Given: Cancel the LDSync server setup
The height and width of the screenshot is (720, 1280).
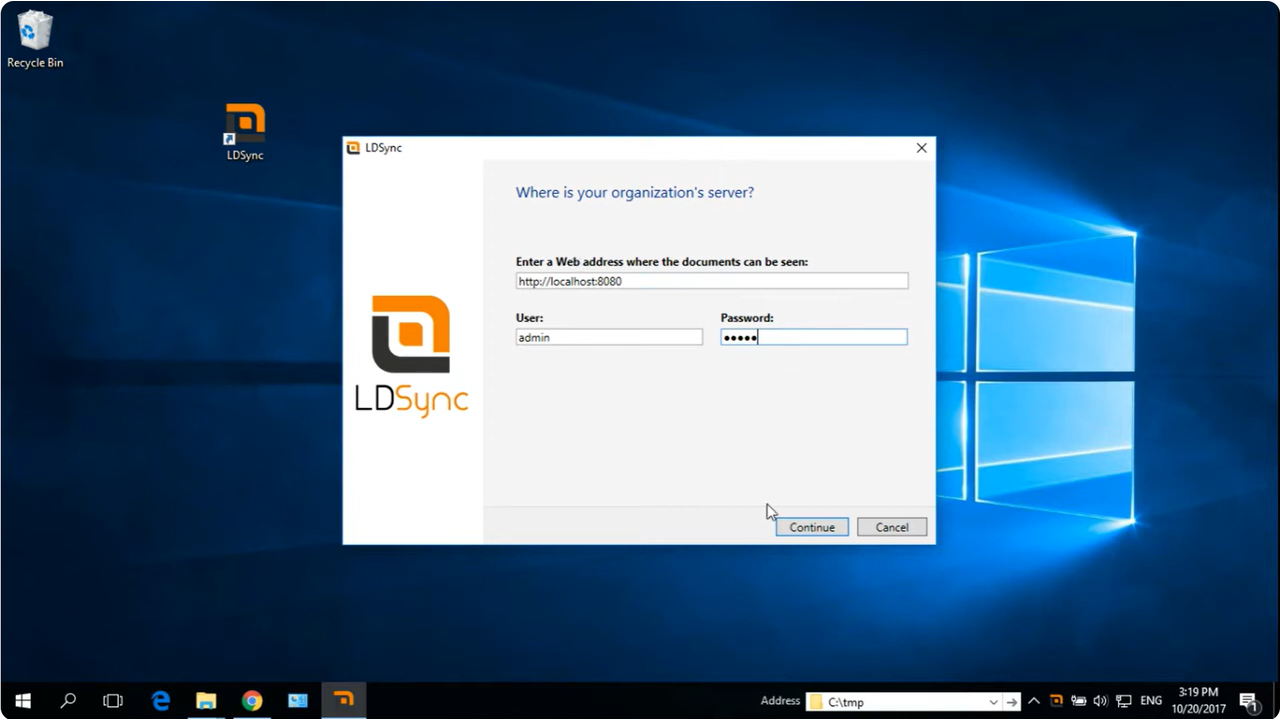Looking at the screenshot, I should coord(891,527).
